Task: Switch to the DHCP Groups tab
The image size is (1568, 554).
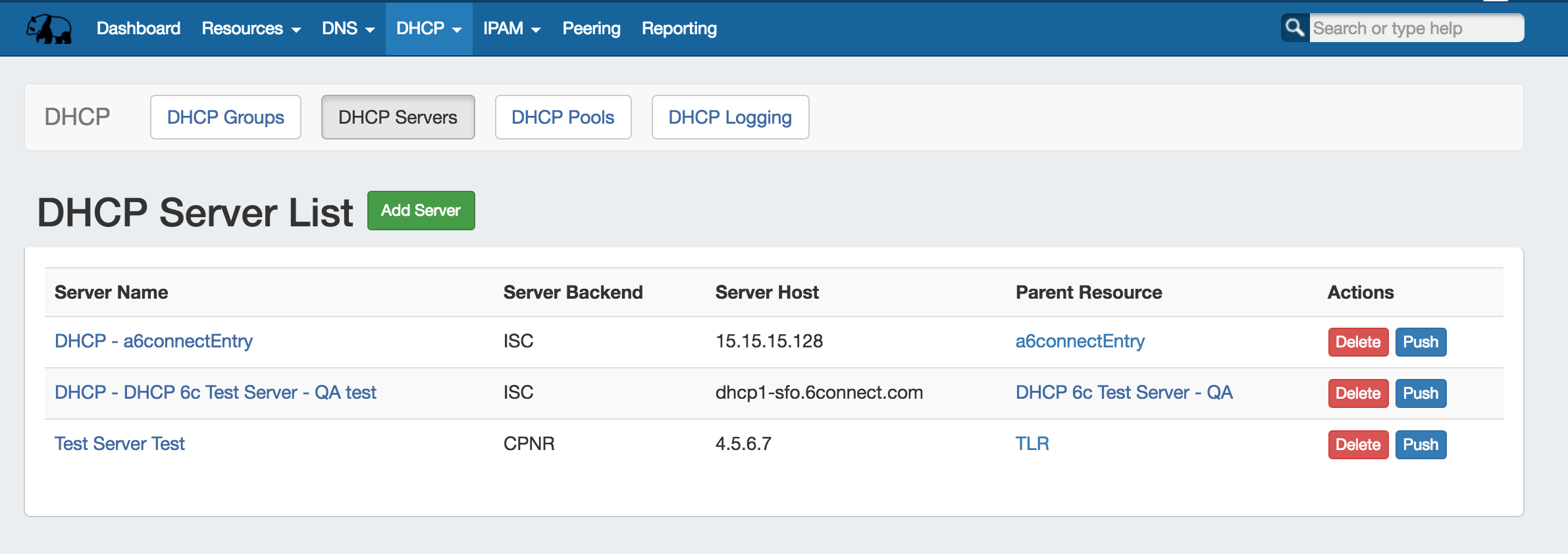Action: point(225,117)
